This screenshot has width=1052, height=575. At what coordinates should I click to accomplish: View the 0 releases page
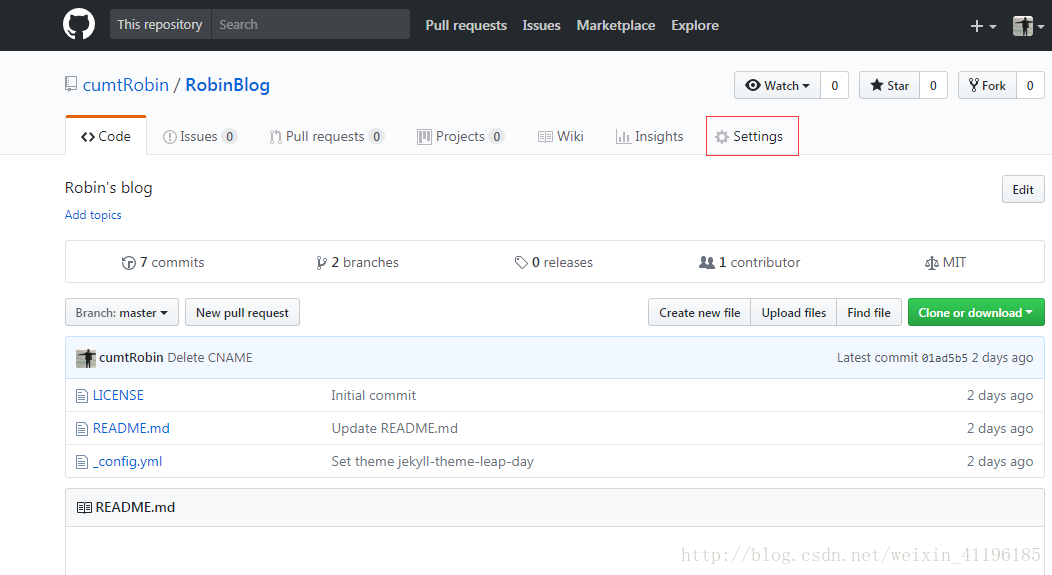(x=554, y=262)
